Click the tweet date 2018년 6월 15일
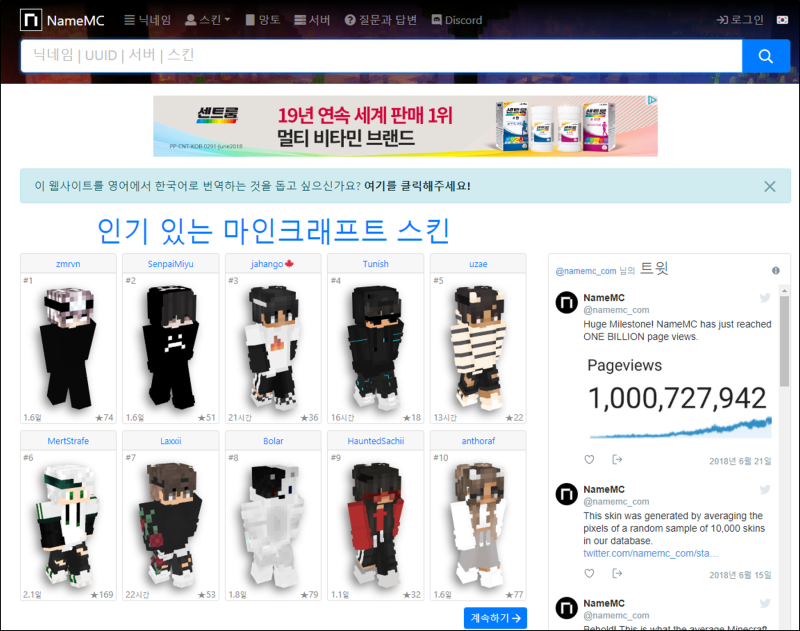Screen dimensions: 800x631 pyautogui.click(x=740, y=575)
